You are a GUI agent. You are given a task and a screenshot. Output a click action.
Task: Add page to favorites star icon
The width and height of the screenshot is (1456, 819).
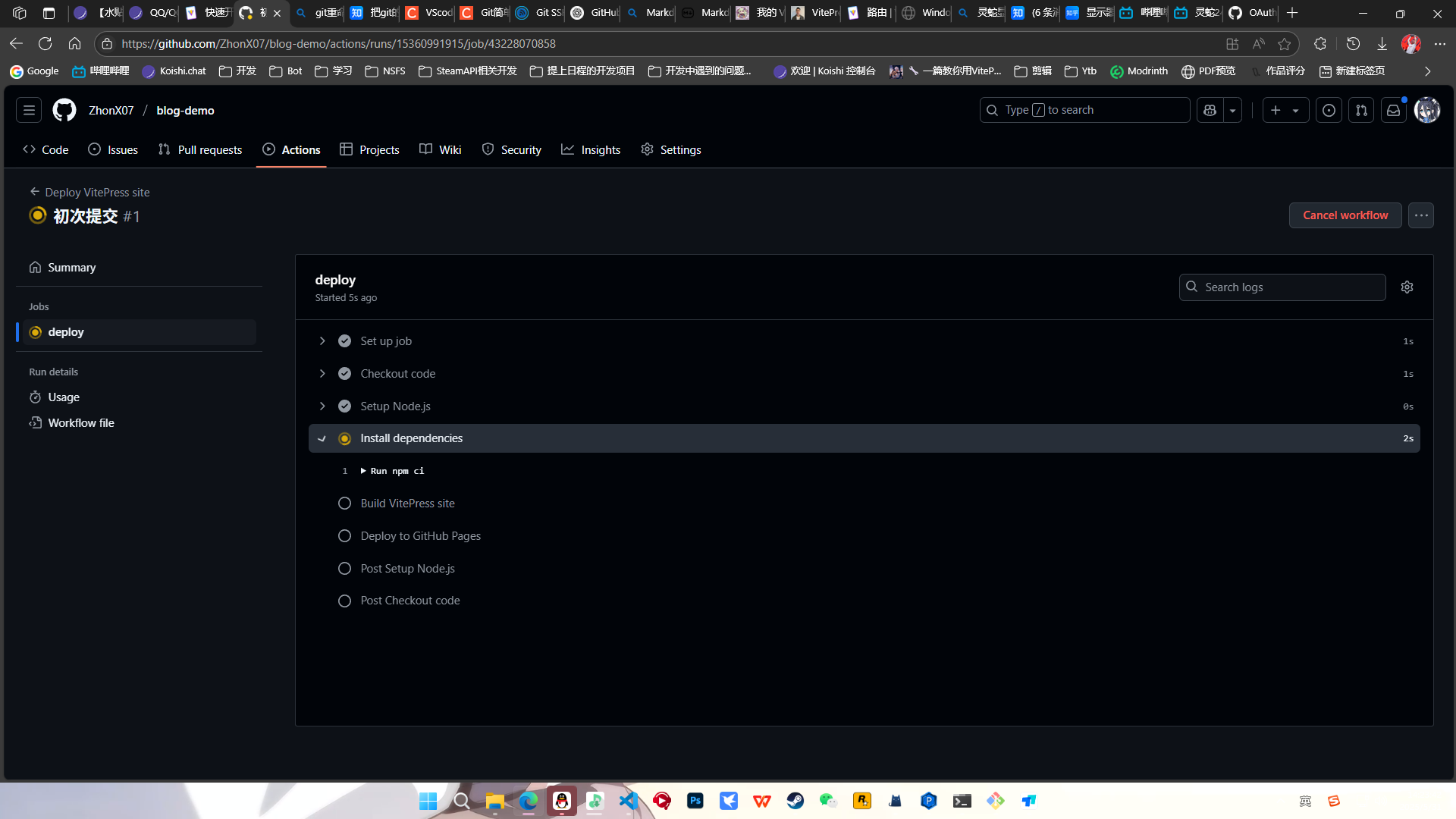1284,44
